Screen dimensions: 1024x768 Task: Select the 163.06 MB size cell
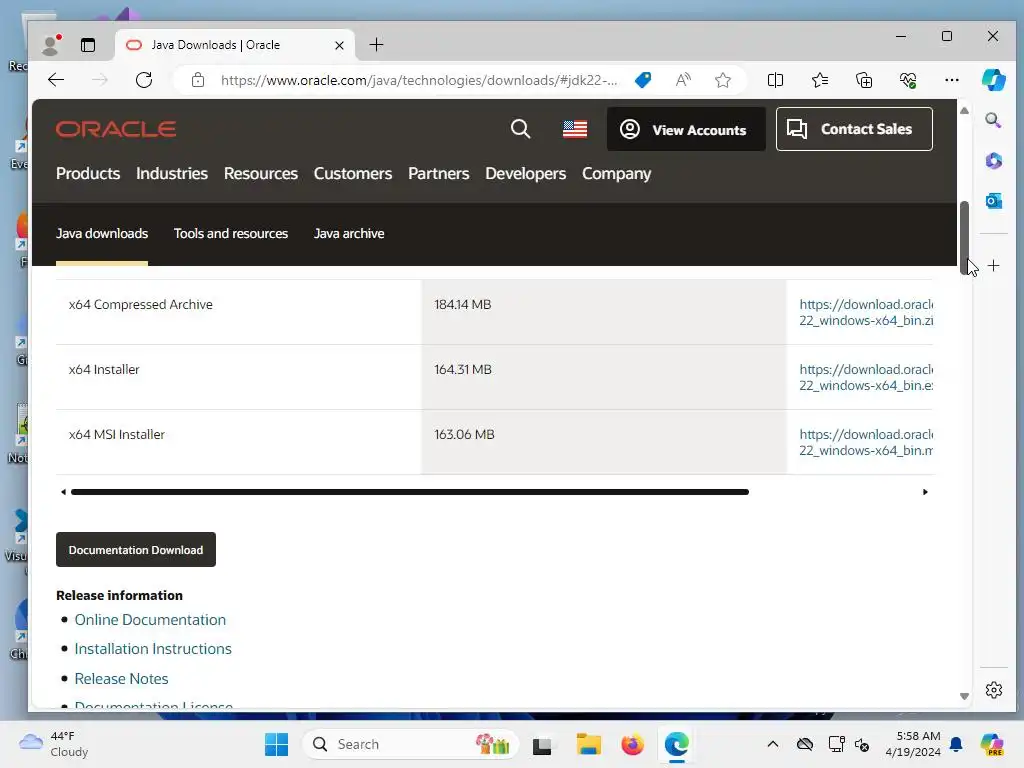pos(604,442)
